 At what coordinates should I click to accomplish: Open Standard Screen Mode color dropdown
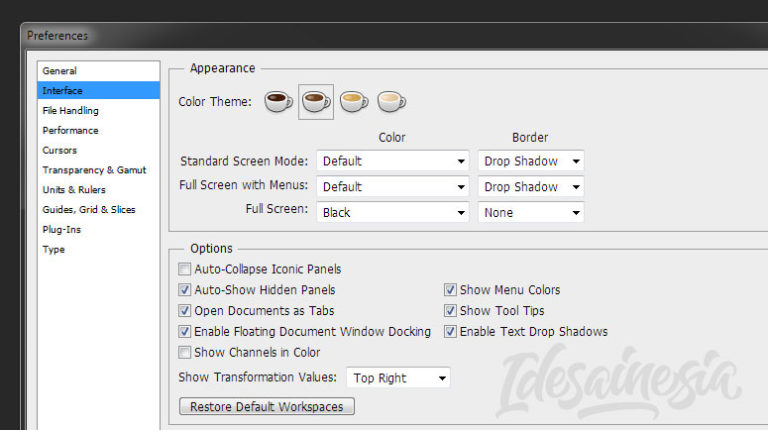(x=392, y=161)
